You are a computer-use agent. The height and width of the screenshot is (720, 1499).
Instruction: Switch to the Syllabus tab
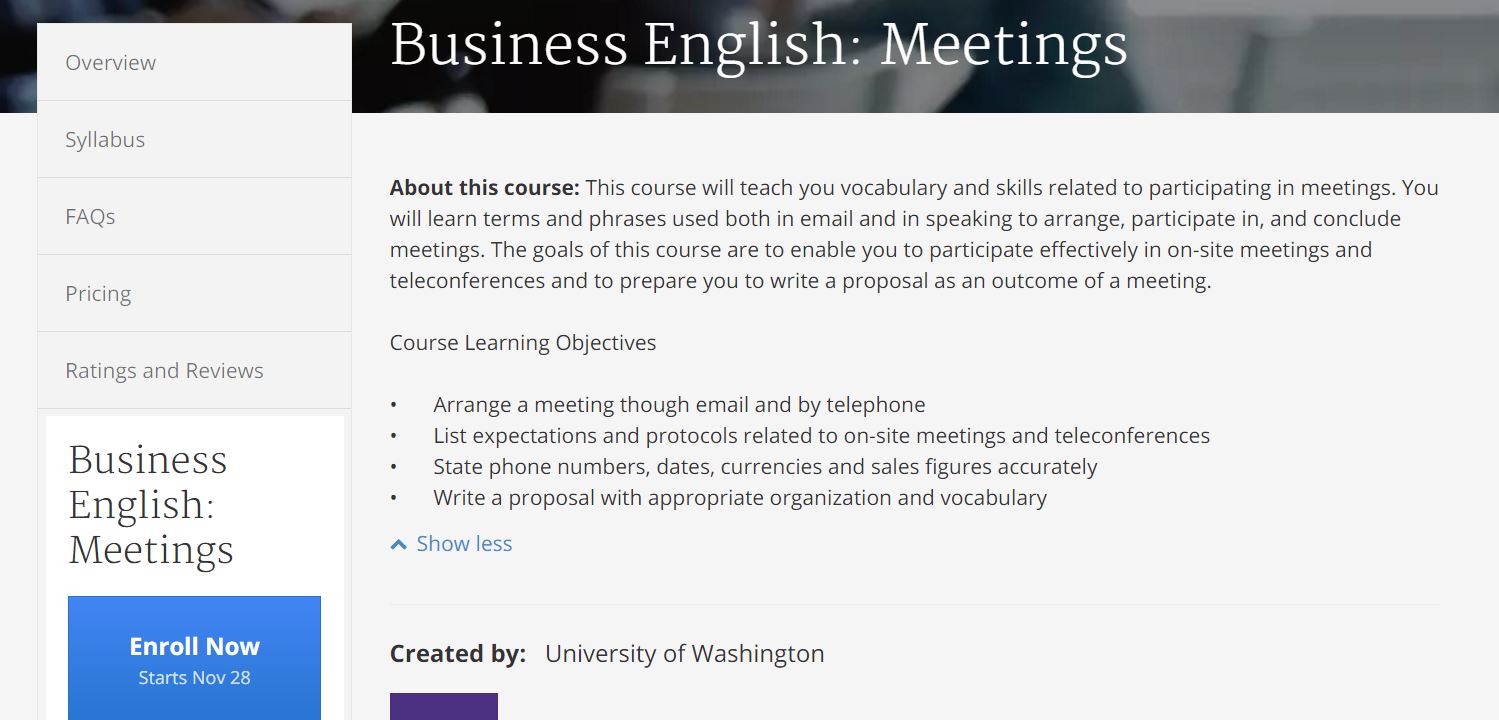105,139
